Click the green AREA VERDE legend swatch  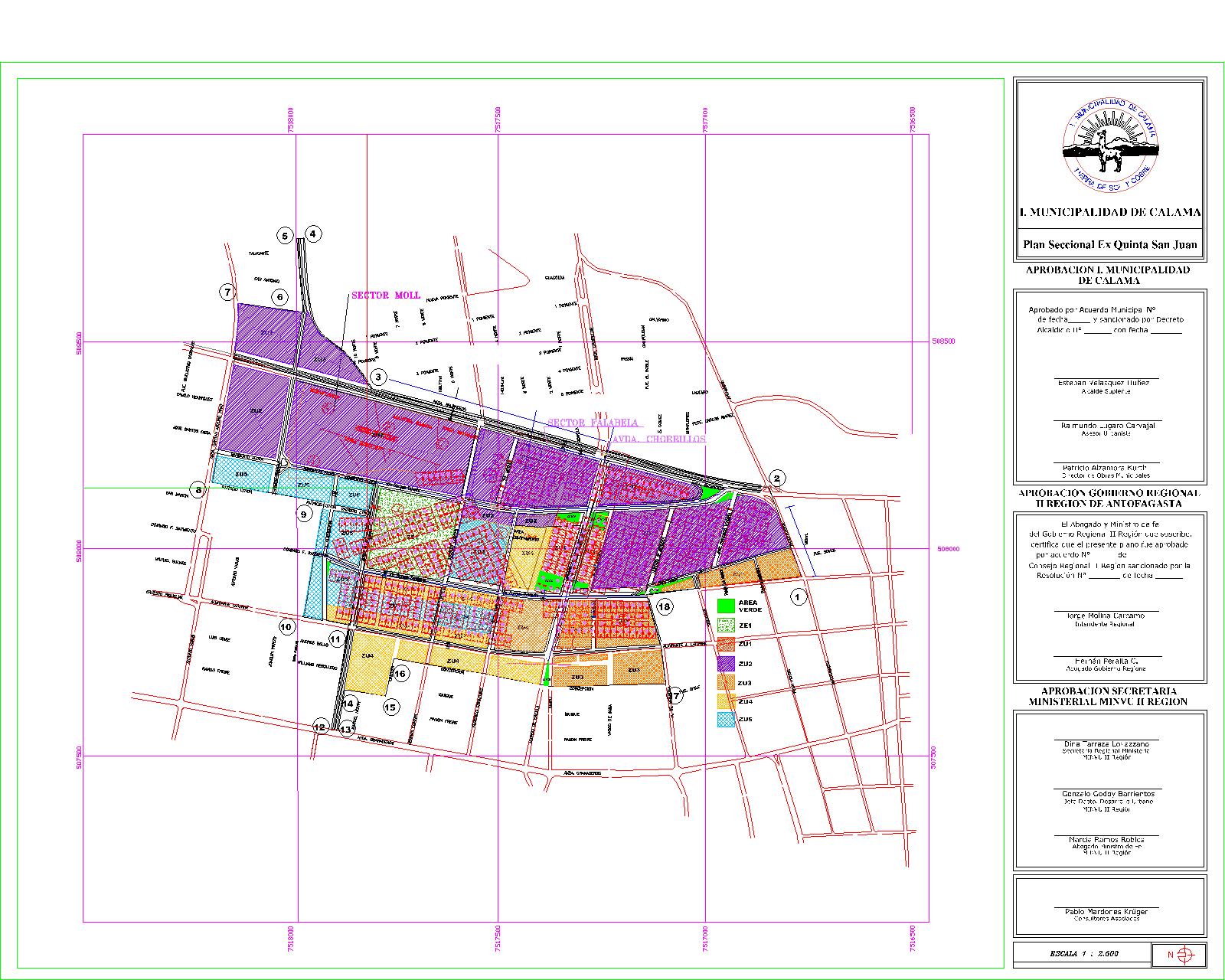(x=726, y=606)
